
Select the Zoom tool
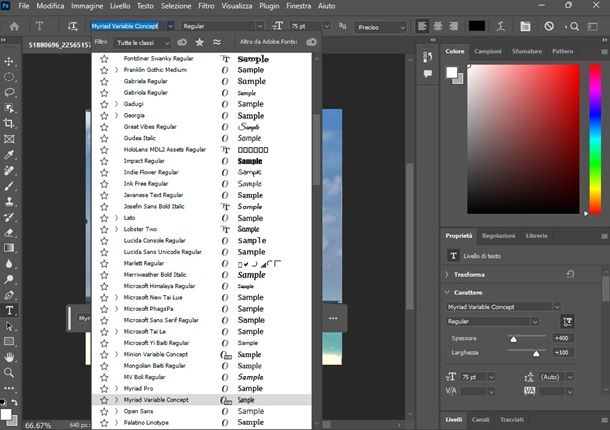pyautogui.click(x=9, y=372)
